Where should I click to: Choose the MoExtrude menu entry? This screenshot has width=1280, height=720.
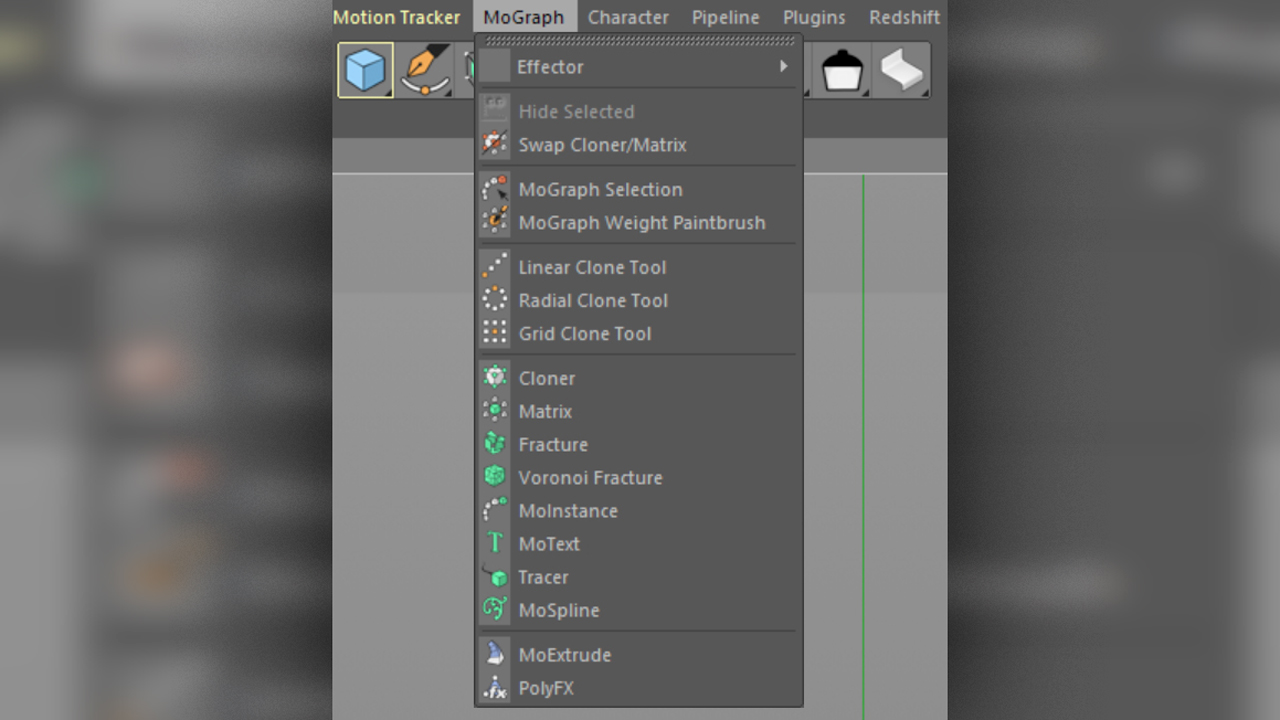(x=638, y=654)
